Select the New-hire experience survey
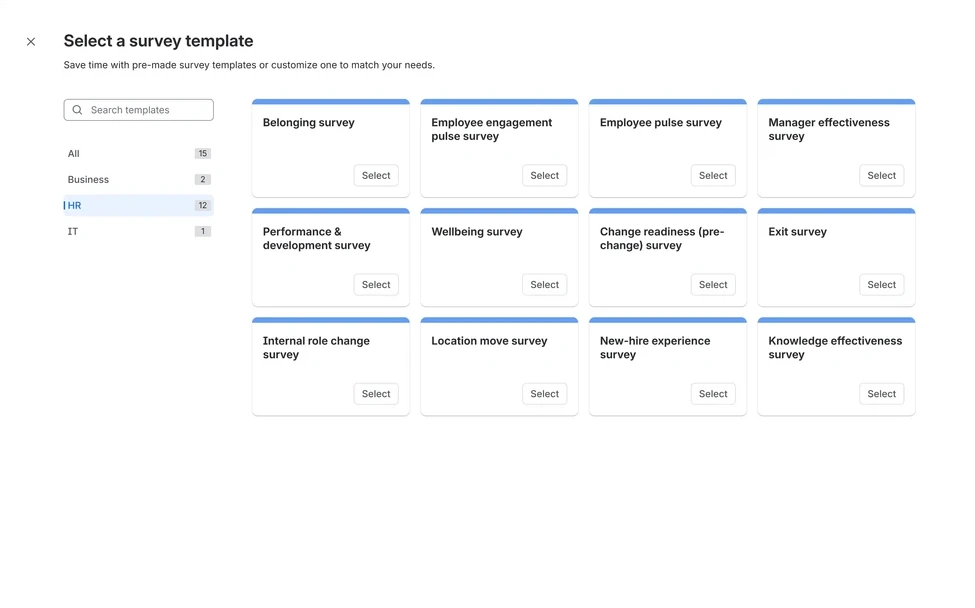This screenshot has height=608, width=975. pyautogui.click(x=712, y=393)
